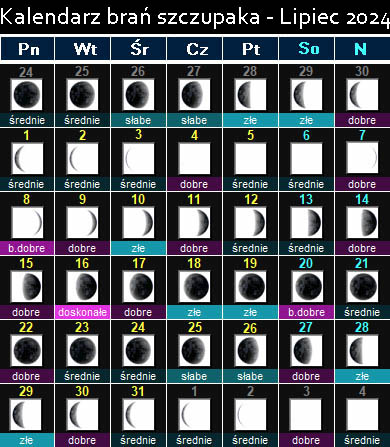Image resolution: width=390 pixels, height=447 pixels.
Task: Click the yellow date number 16
Action: coord(82,263)
